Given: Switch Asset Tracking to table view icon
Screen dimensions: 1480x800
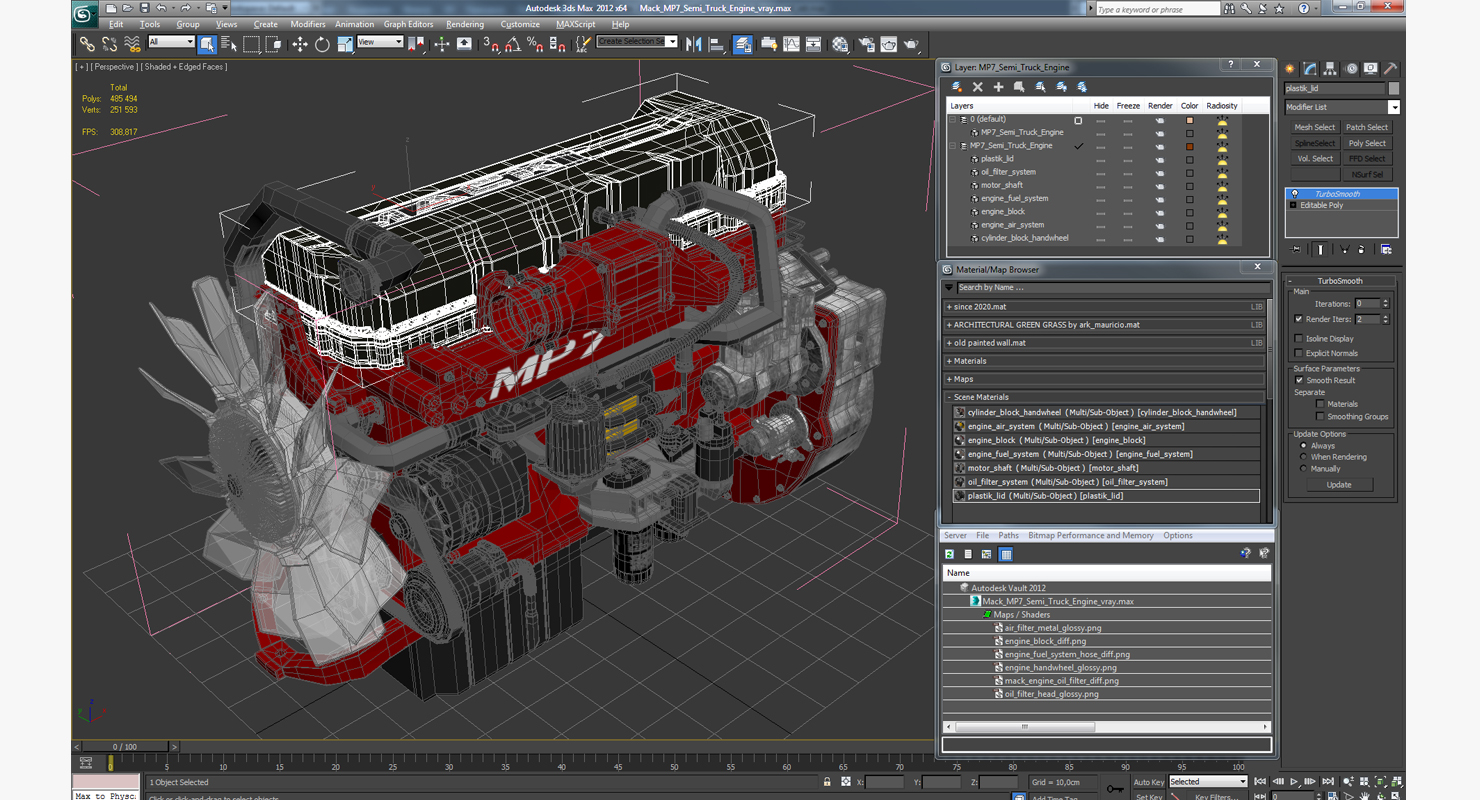Looking at the screenshot, I should [1006, 554].
